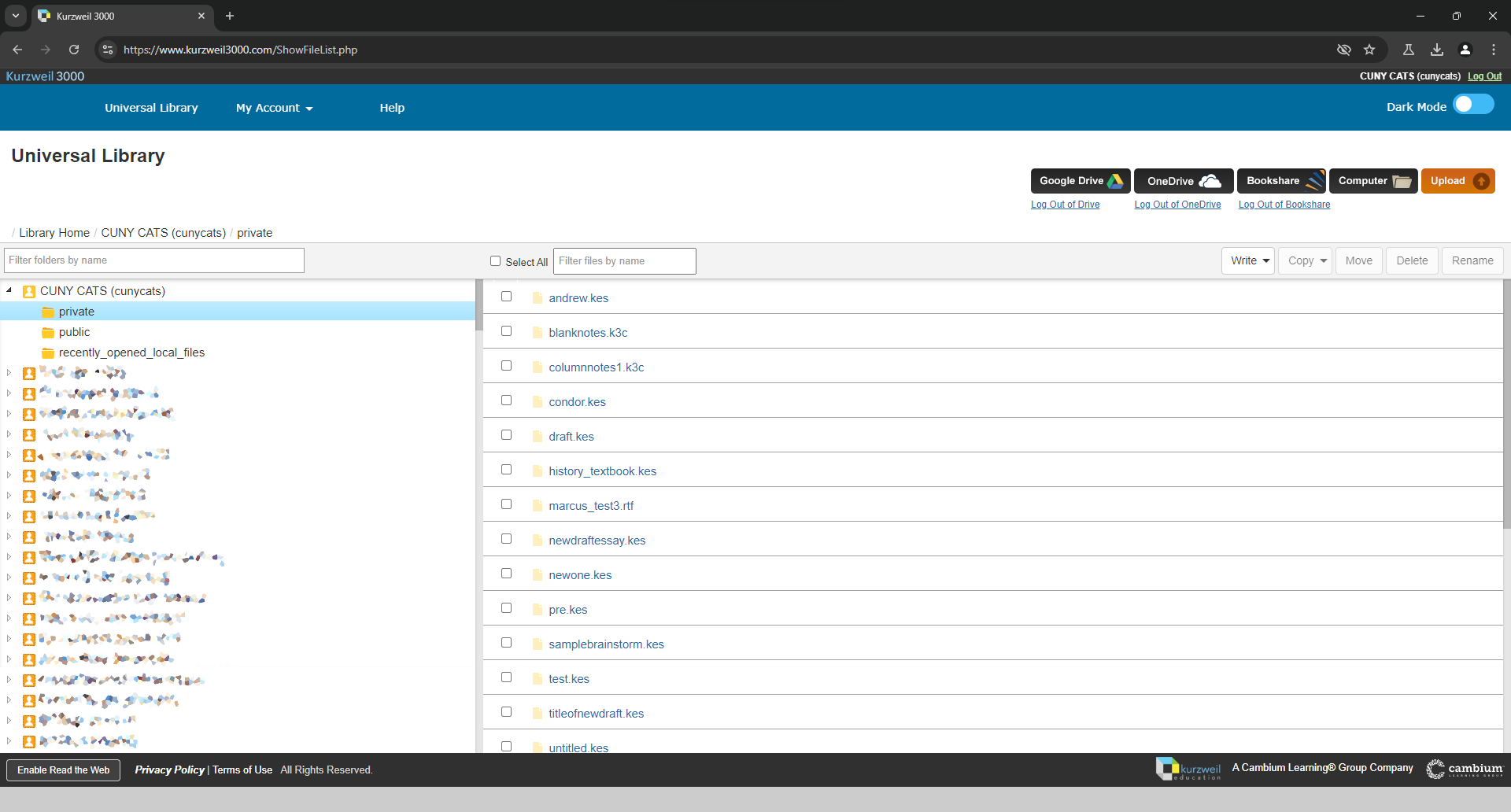Open Terms of Use link
The width and height of the screenshot is (1511, 812).
coord(242,770)
